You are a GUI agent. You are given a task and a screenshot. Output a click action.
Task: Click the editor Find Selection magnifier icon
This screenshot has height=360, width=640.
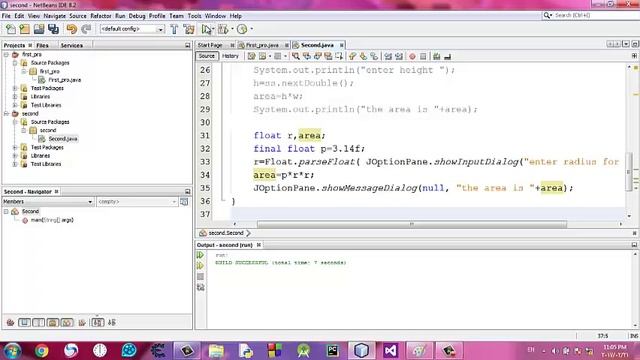pyautogui.click(x=296, y=56)
